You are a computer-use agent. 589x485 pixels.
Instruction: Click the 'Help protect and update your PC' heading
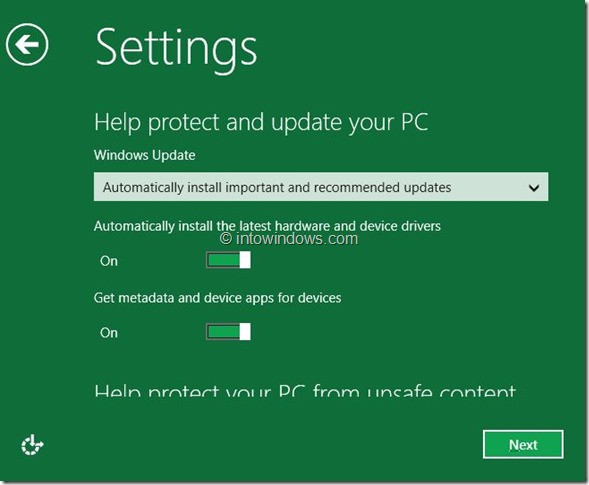261,123
